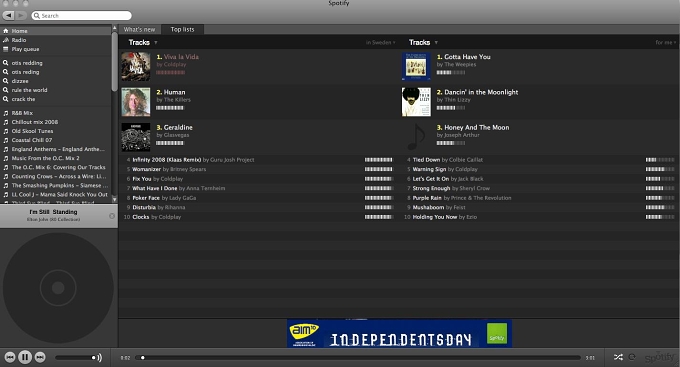Go forward with the right arrow button
Image resolution: width=680 pixels, height=367 pixels.
click(21, 15)
